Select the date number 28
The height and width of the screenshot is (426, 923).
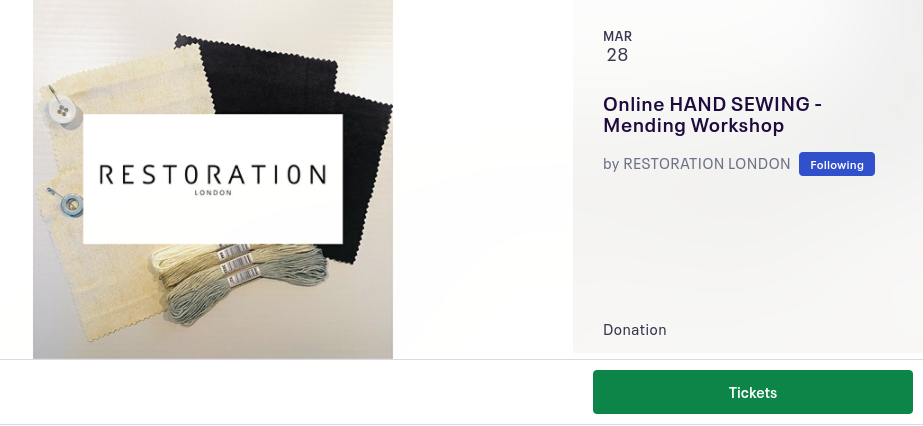(617, 55)
